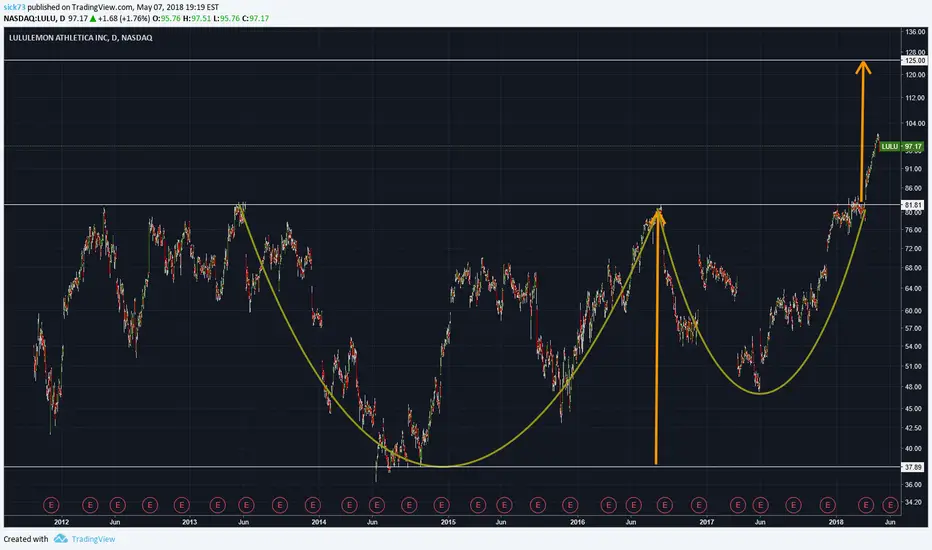
Task: Click the green LULU 97.17 price tag
Action: (x=901, y=146)
